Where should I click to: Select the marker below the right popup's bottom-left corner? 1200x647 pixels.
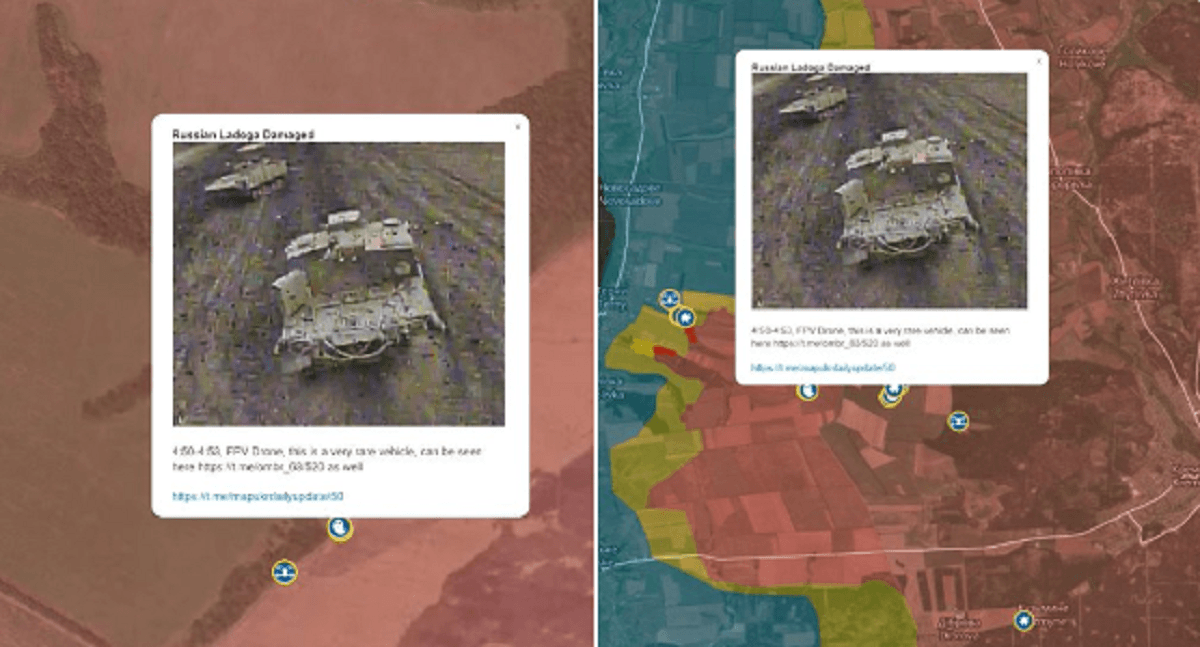pos(807,391)
